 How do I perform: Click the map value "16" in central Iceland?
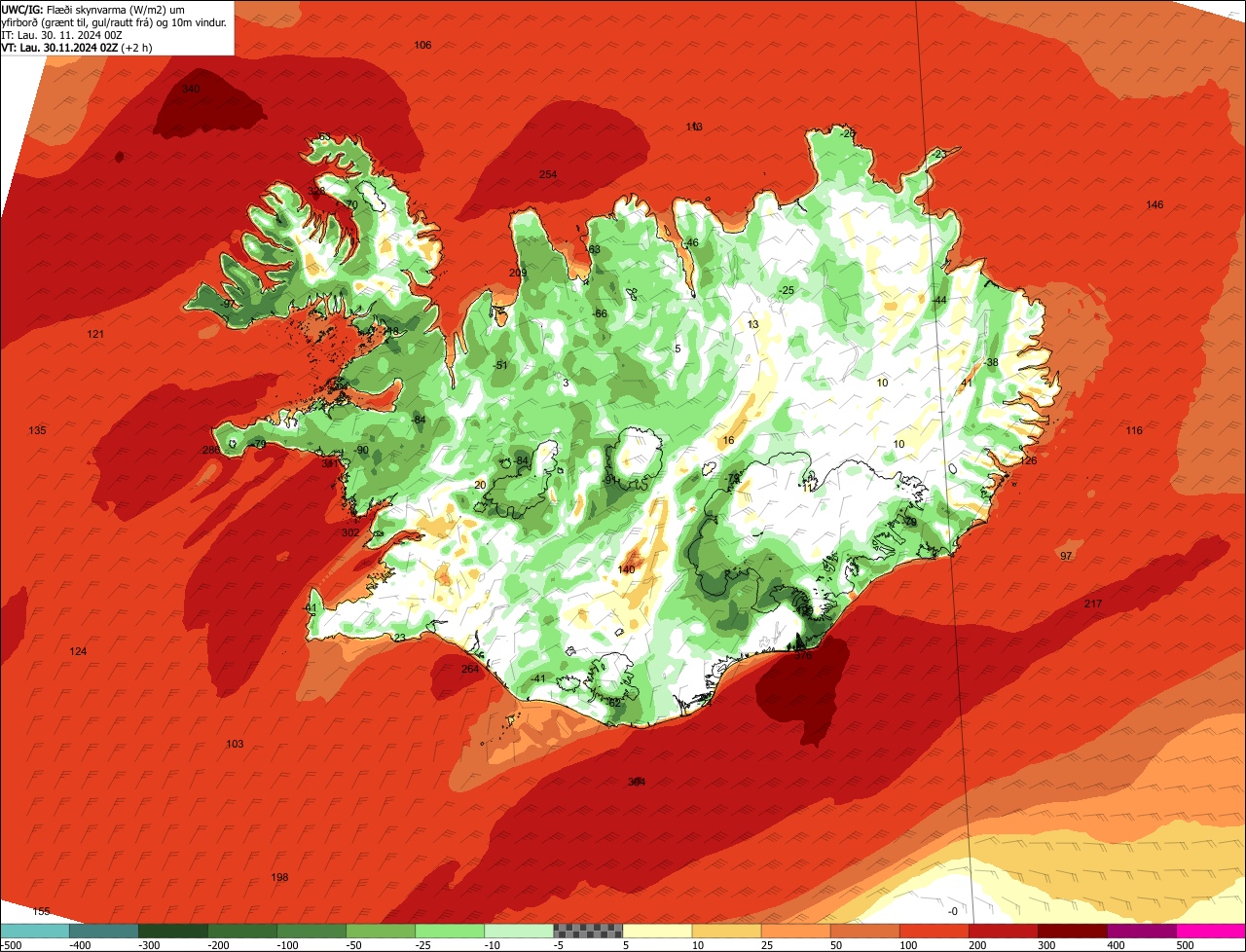point(728,441)
